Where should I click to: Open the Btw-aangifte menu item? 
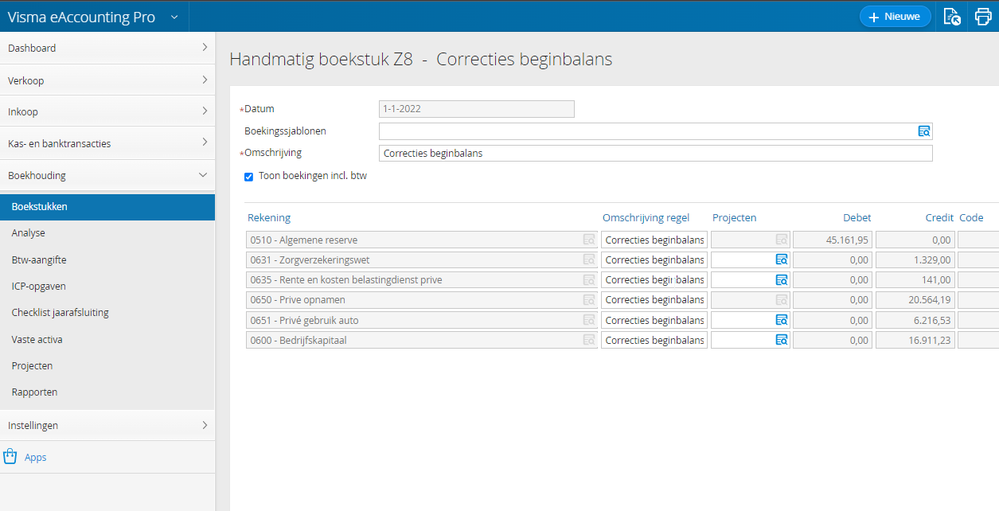pos(39,259)
